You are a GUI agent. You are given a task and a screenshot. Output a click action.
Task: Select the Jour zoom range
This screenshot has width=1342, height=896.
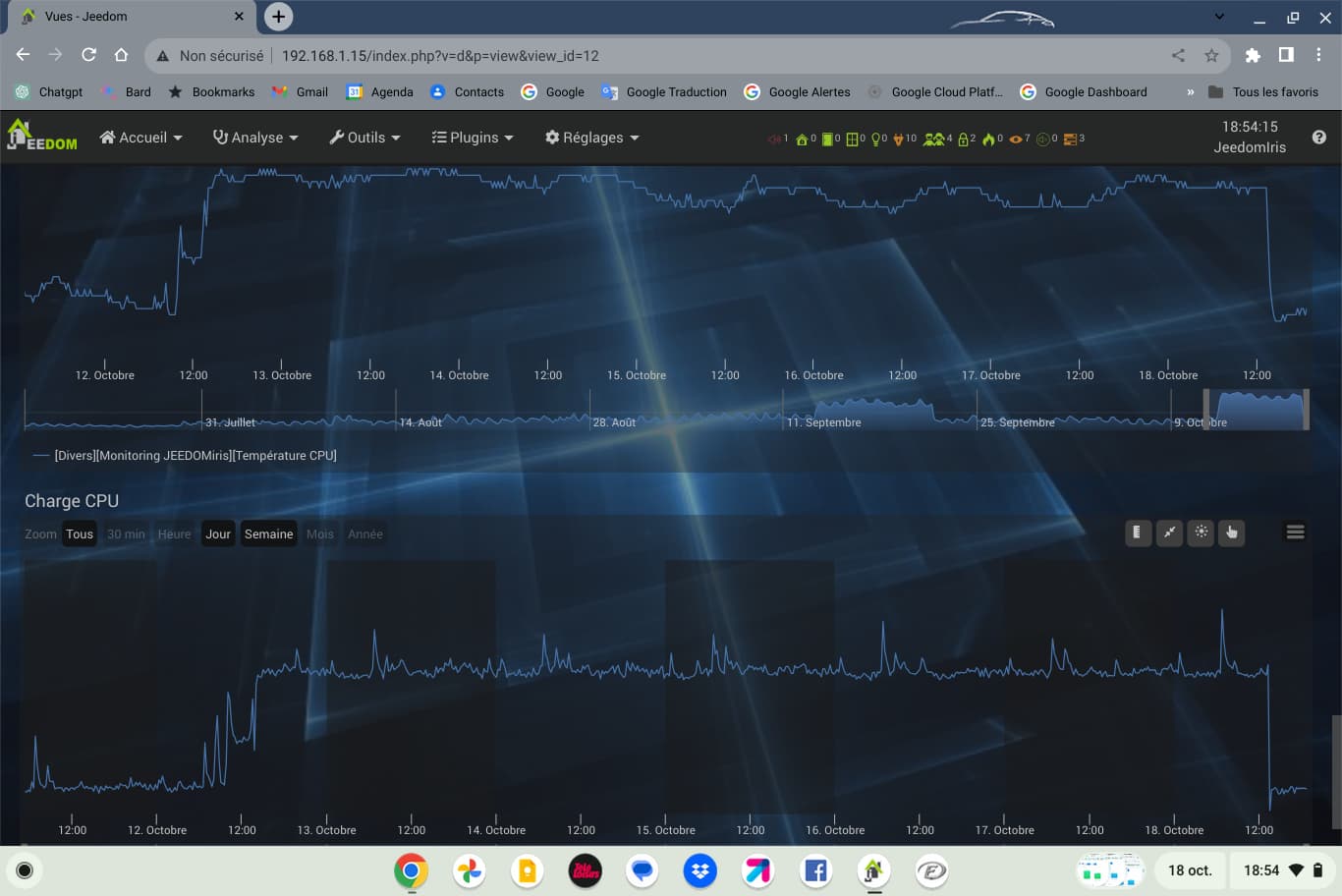click(x=218, y=533)
